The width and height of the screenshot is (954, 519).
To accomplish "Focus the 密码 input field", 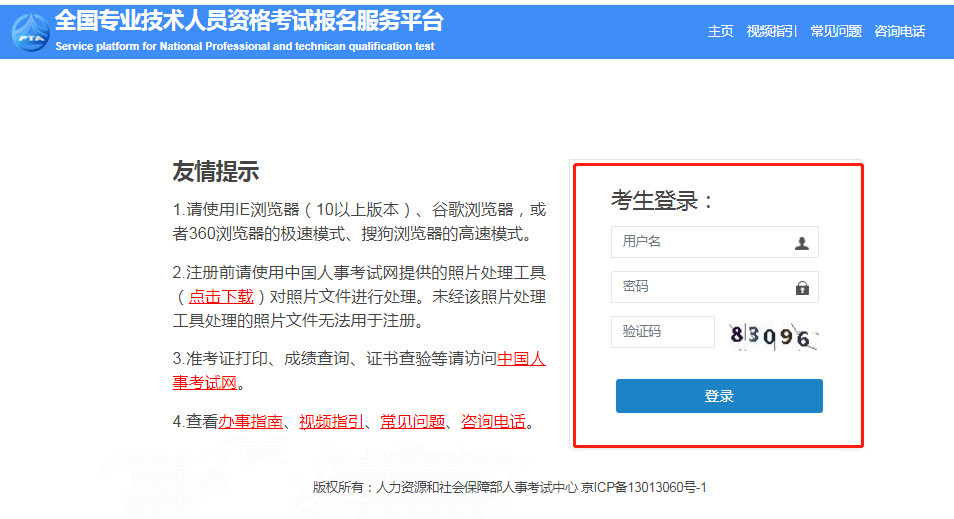I will pos(700,287).
